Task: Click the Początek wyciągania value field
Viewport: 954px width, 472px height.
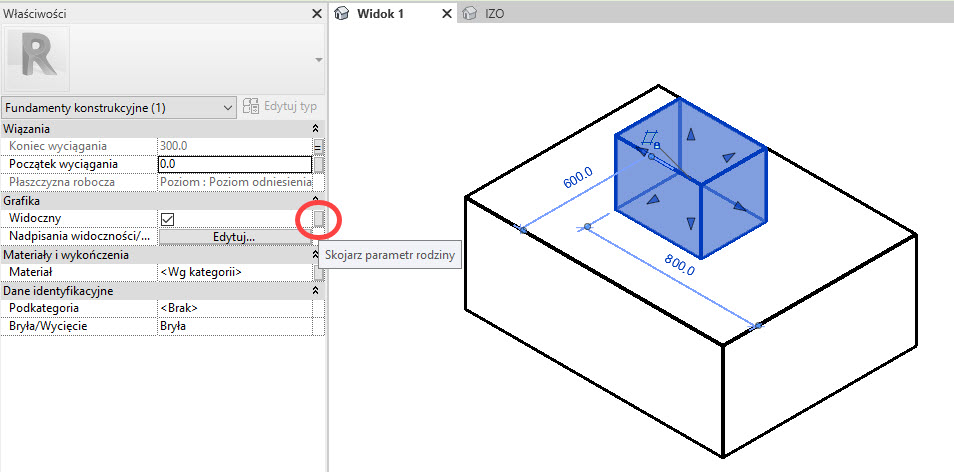Action: 234,164
